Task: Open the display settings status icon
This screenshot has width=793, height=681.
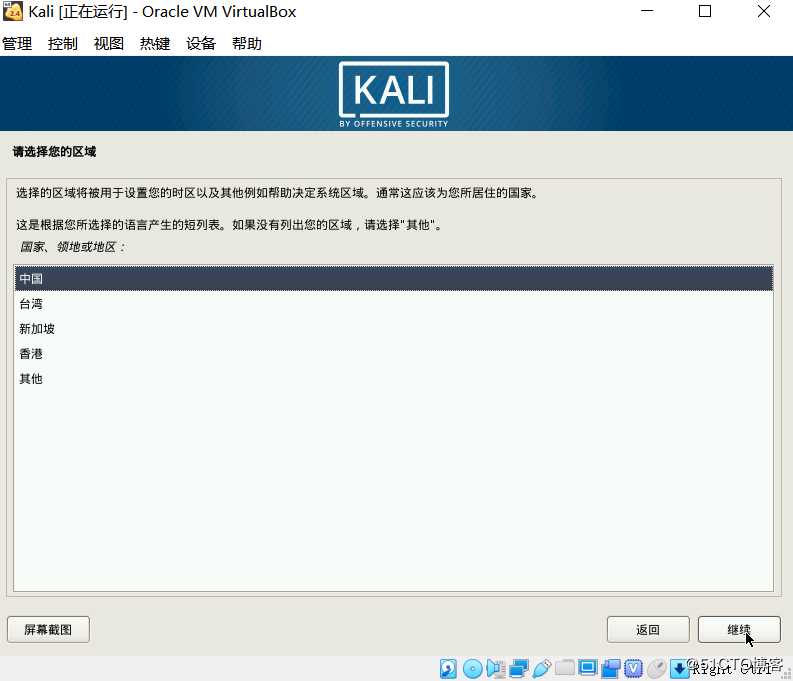Action: [x=588, y=668]
